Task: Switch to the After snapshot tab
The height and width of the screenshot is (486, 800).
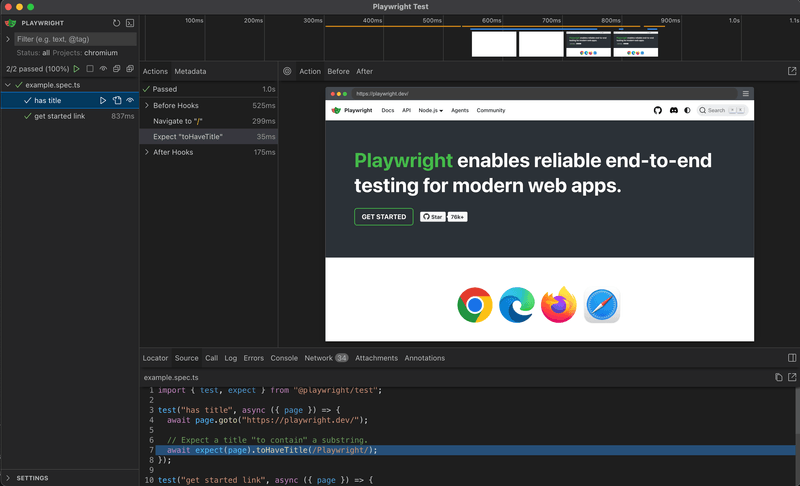Action: (x=364, y=71)
